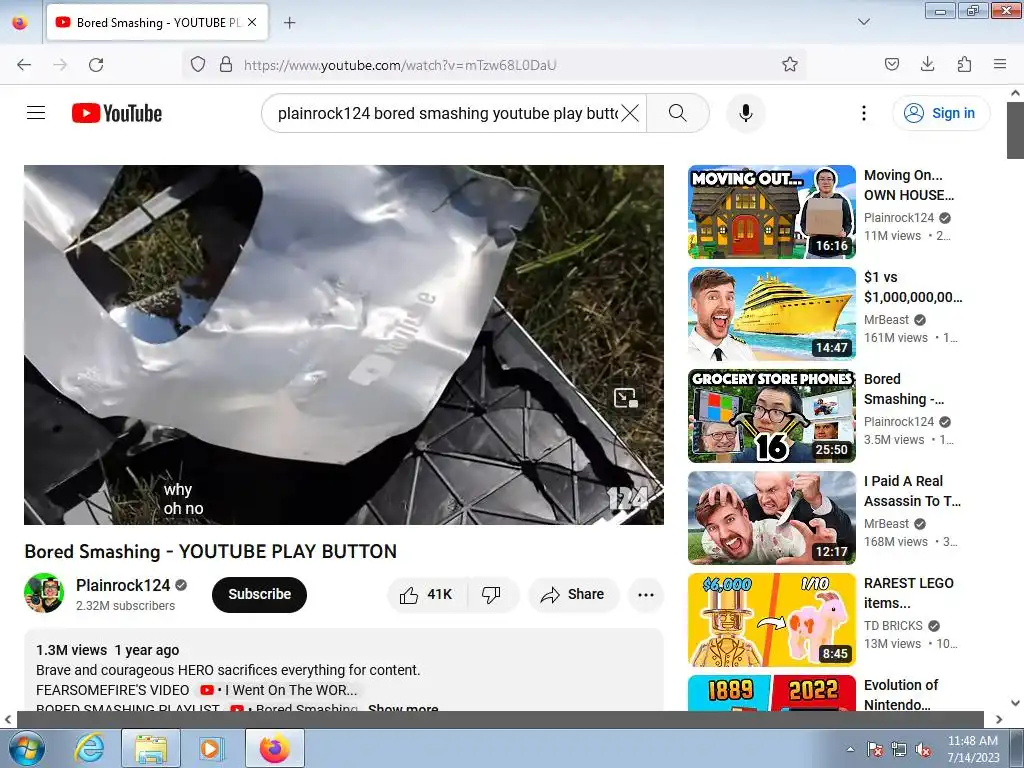The width and height of the screenshot is (1024, 768).
Task: Share the video
Action: coord(573,594)
